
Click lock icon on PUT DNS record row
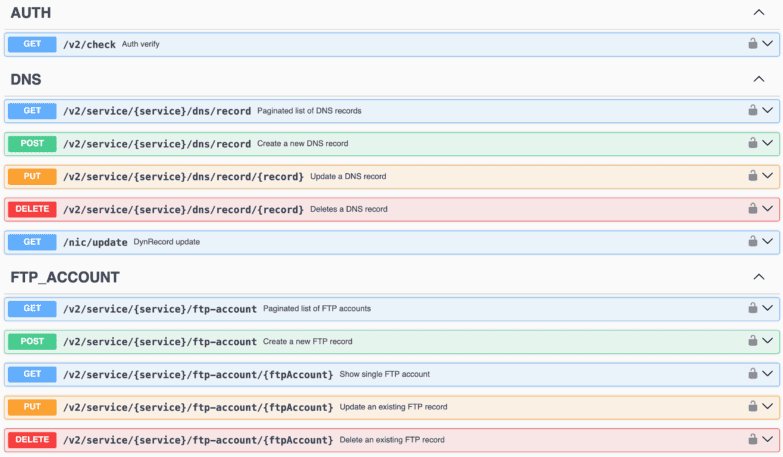[x=753, y=175]
